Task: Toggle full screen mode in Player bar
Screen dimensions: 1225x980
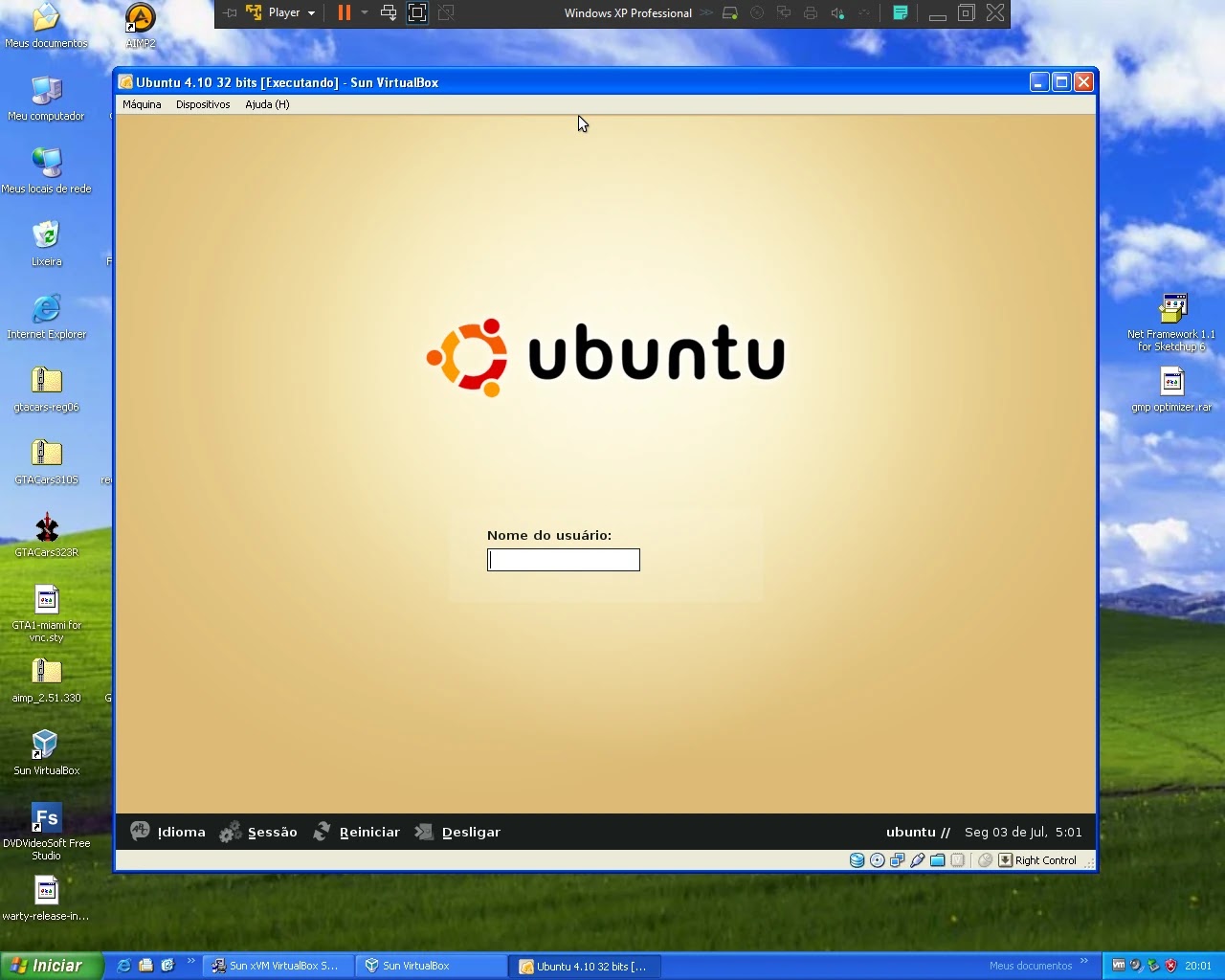Action: (417, 12)
